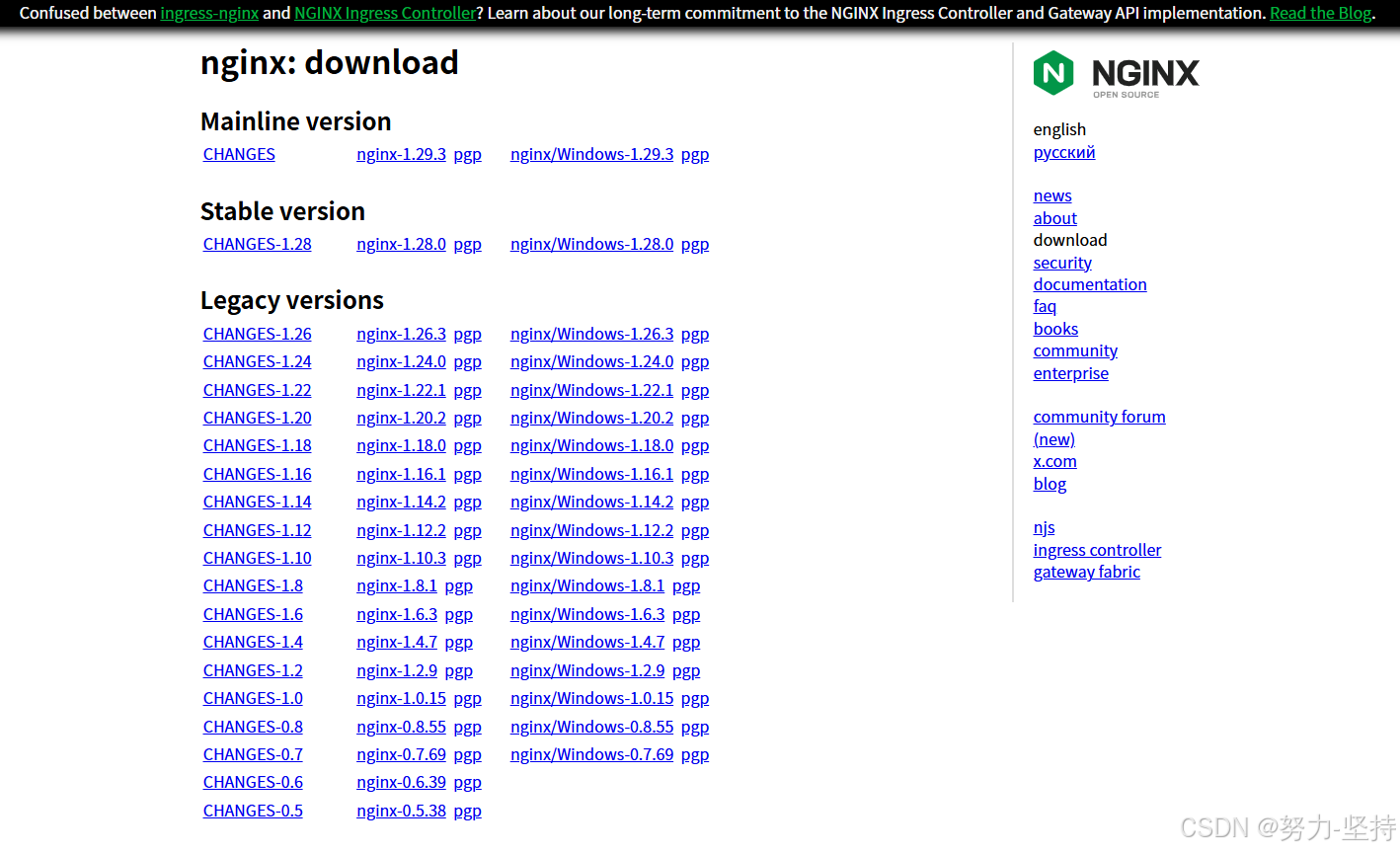Download nginx-1.4.7

397,642
